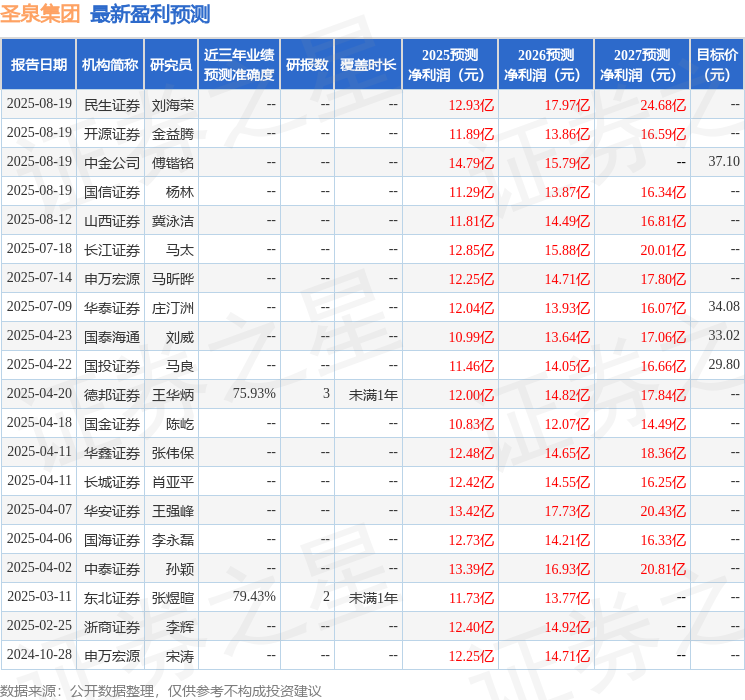Select the 国信证券 institution cell
Screen dimensions: 745x700
[112, 192]
